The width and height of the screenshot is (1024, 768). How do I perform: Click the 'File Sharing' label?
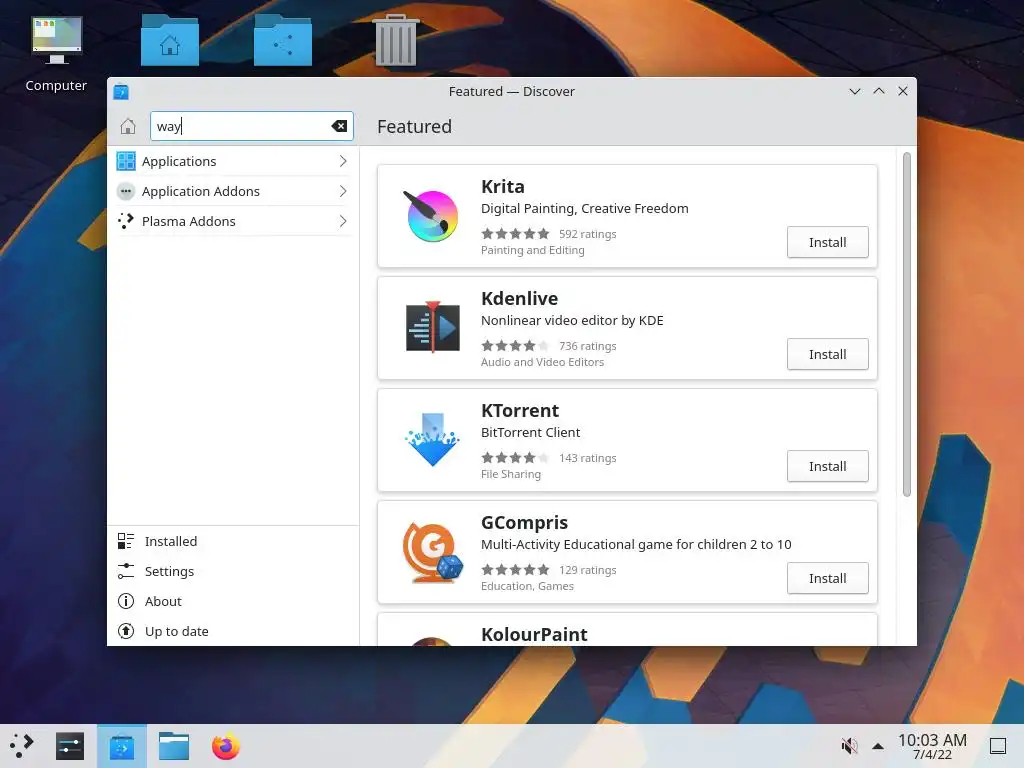(x=511, y=474)
